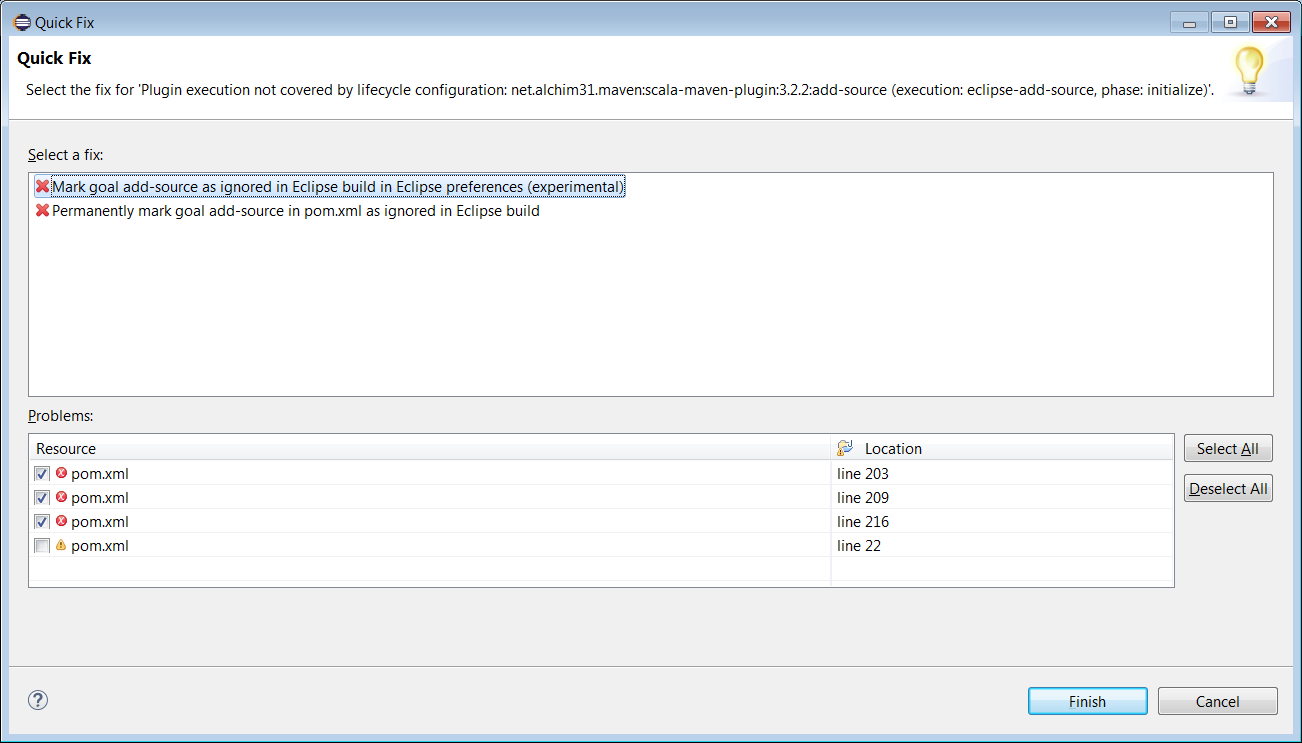Click the red X icon beside experimental fix
This screenshot has height=743, width=1302.
point(42,187)
